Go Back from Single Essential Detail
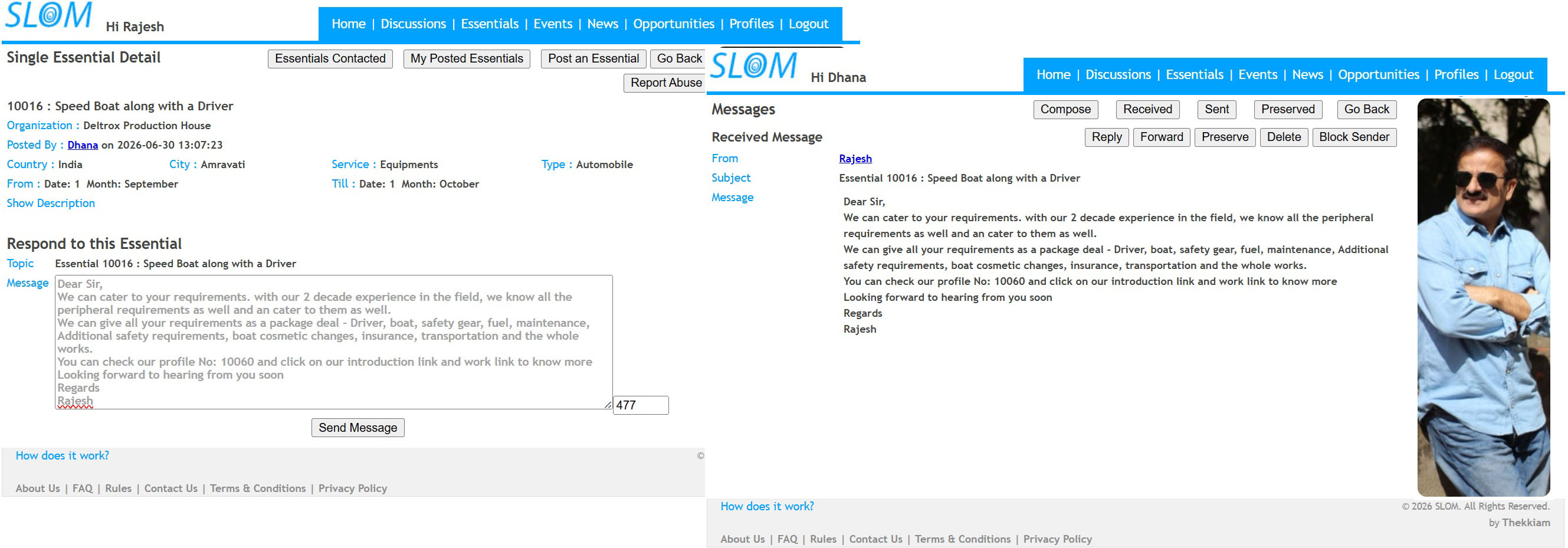This screenshot has width=1568, height=548. (678, 58)
